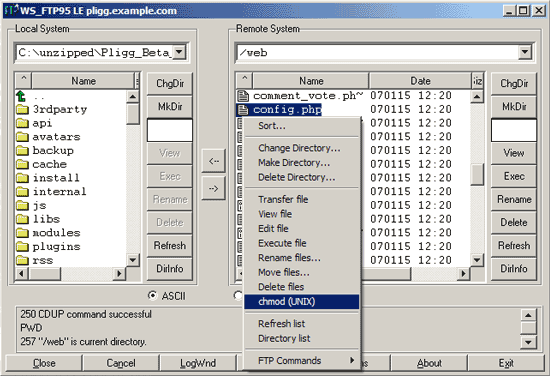Select the 3rdparty folder icon
Image resolution: width=550 pixels, height=376 pixels.
coord(22,109)
